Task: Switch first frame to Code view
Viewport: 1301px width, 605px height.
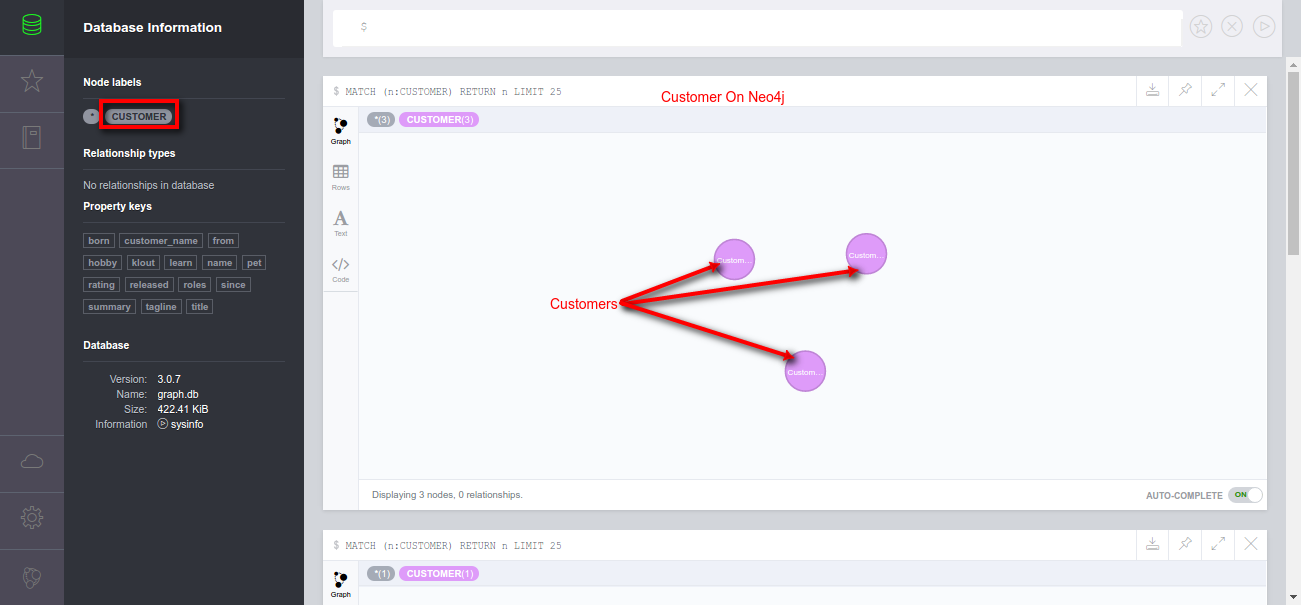Action: pos(341,269)
